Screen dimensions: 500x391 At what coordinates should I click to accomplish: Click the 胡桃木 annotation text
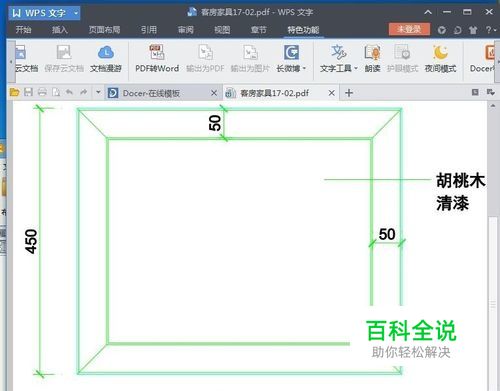point(460,180)
